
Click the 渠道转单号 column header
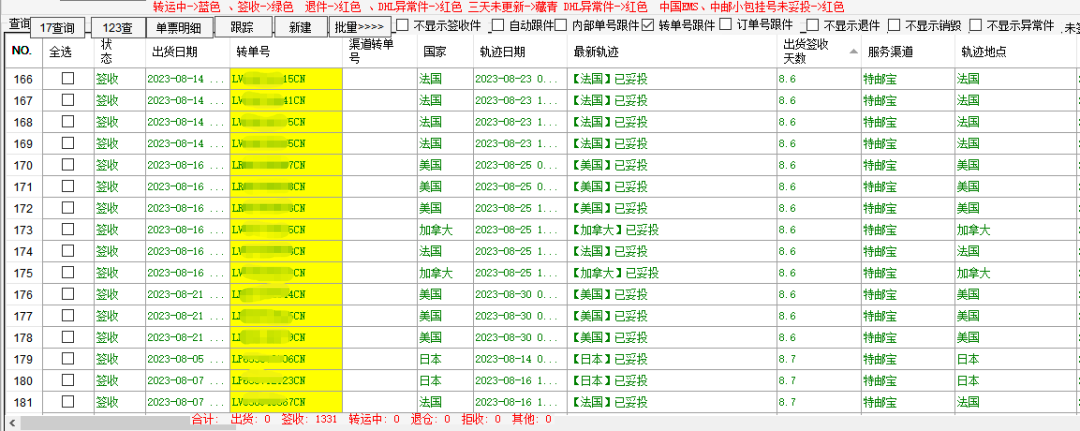click(x=380, y=52)
